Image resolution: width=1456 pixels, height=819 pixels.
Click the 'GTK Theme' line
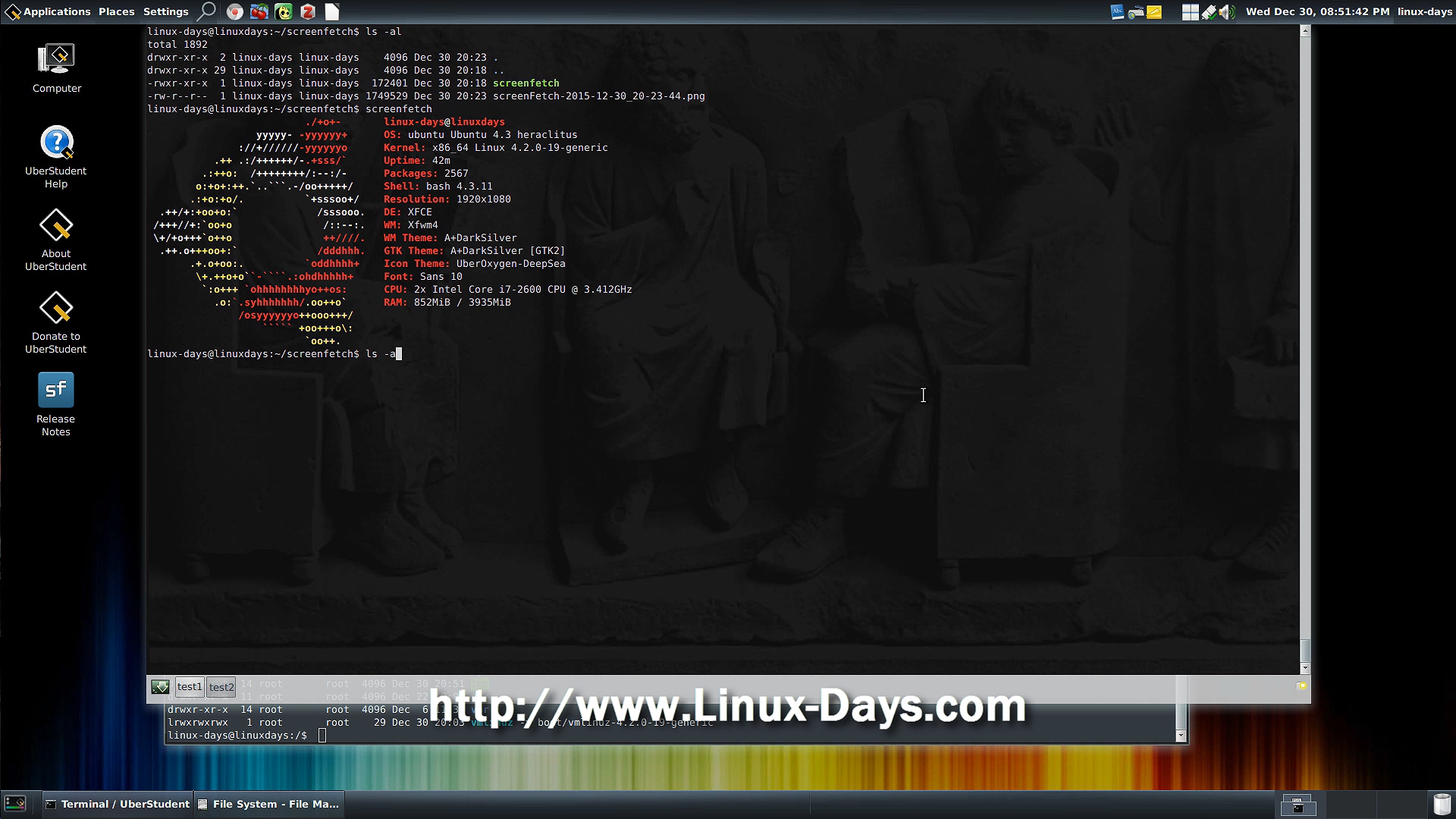(x=474, y=251)
